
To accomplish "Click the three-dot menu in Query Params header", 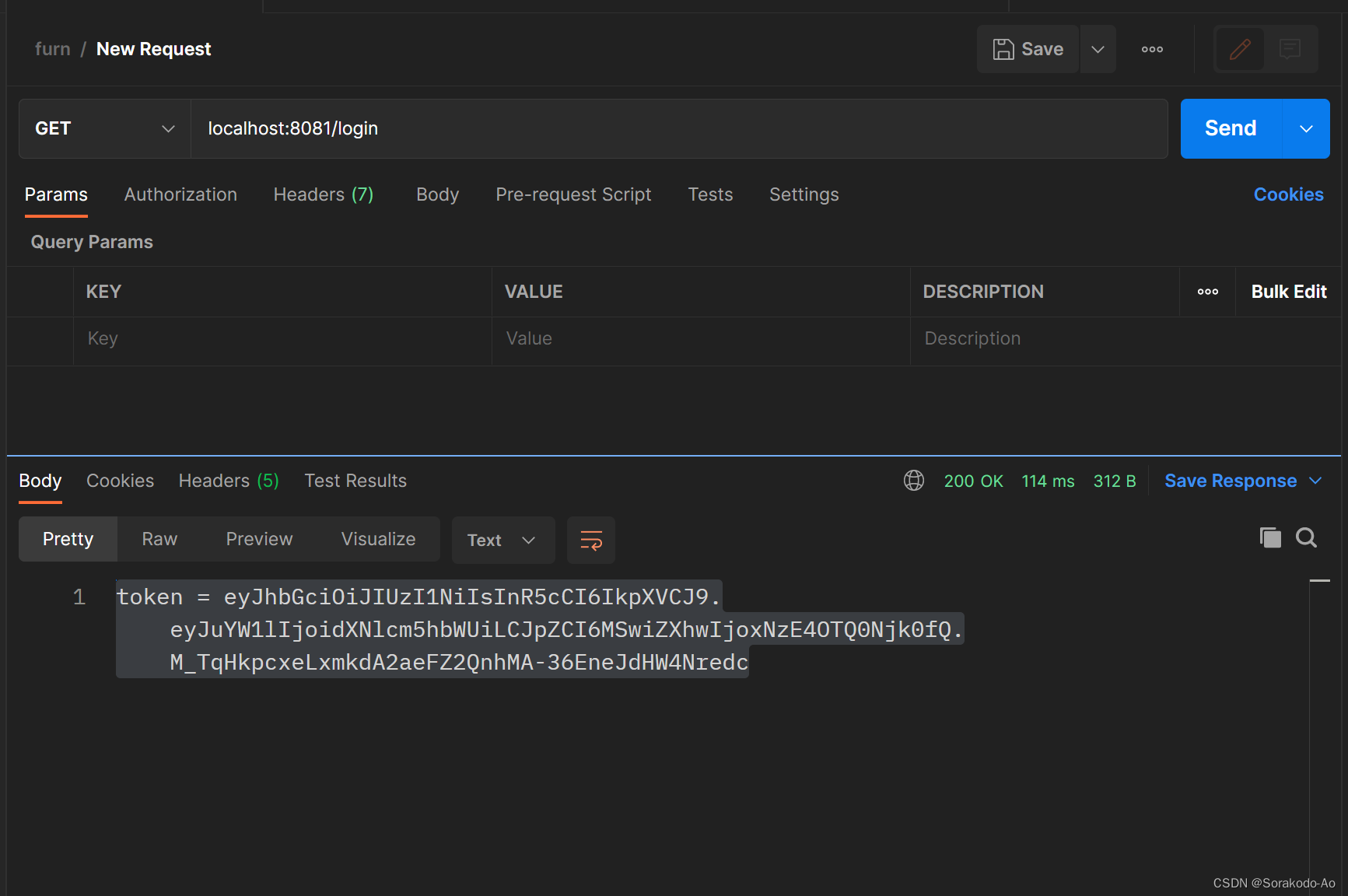I will [1207, 292].
